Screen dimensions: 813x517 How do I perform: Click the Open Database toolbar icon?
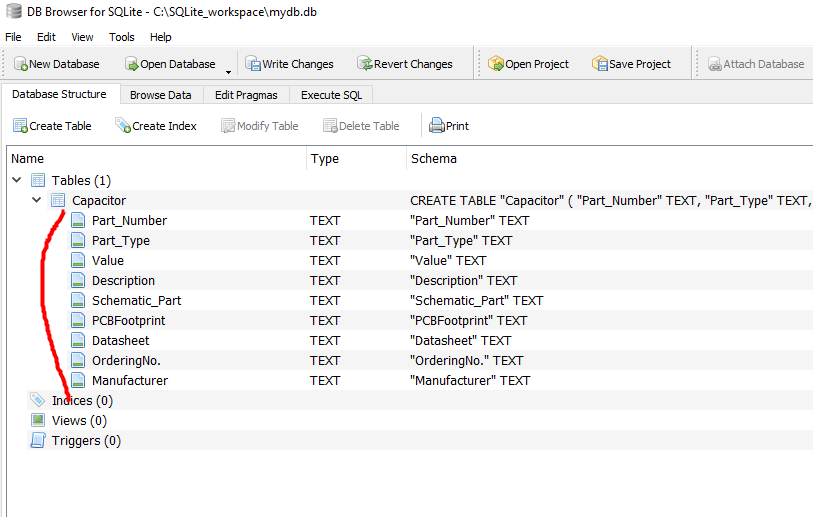click(x=132, y=64)
